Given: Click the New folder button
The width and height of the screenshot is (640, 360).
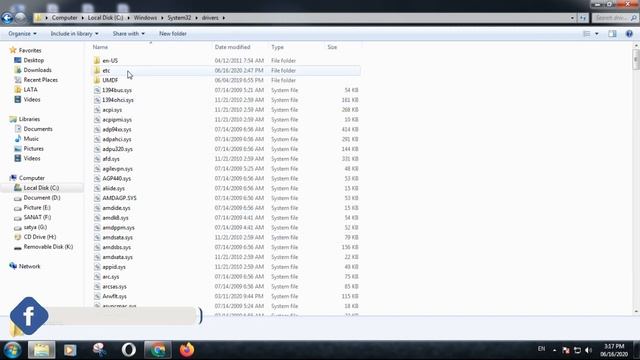Looking at the screenshot, I should tap(173, 33).
